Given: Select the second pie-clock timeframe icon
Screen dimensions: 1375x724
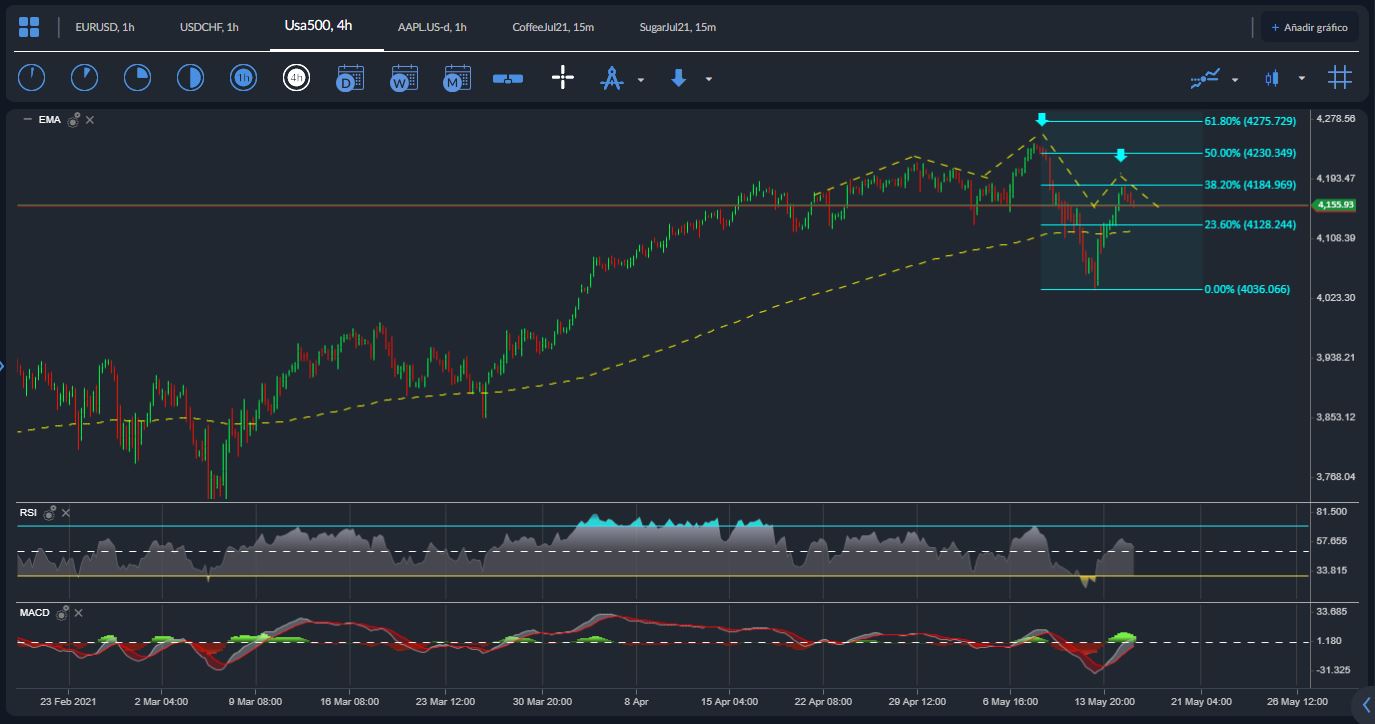Looking at the screenshot, I should 84,78.
